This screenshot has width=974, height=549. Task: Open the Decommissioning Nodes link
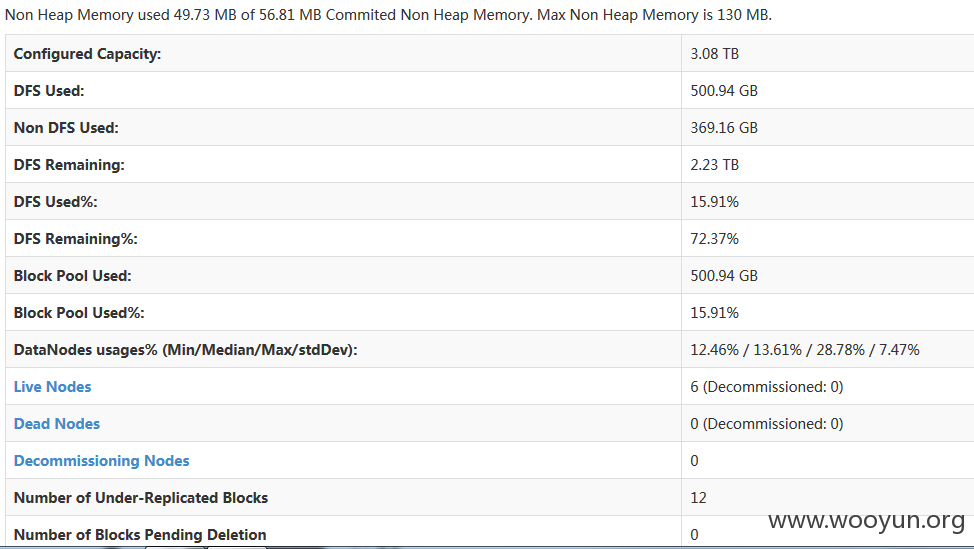101,461
